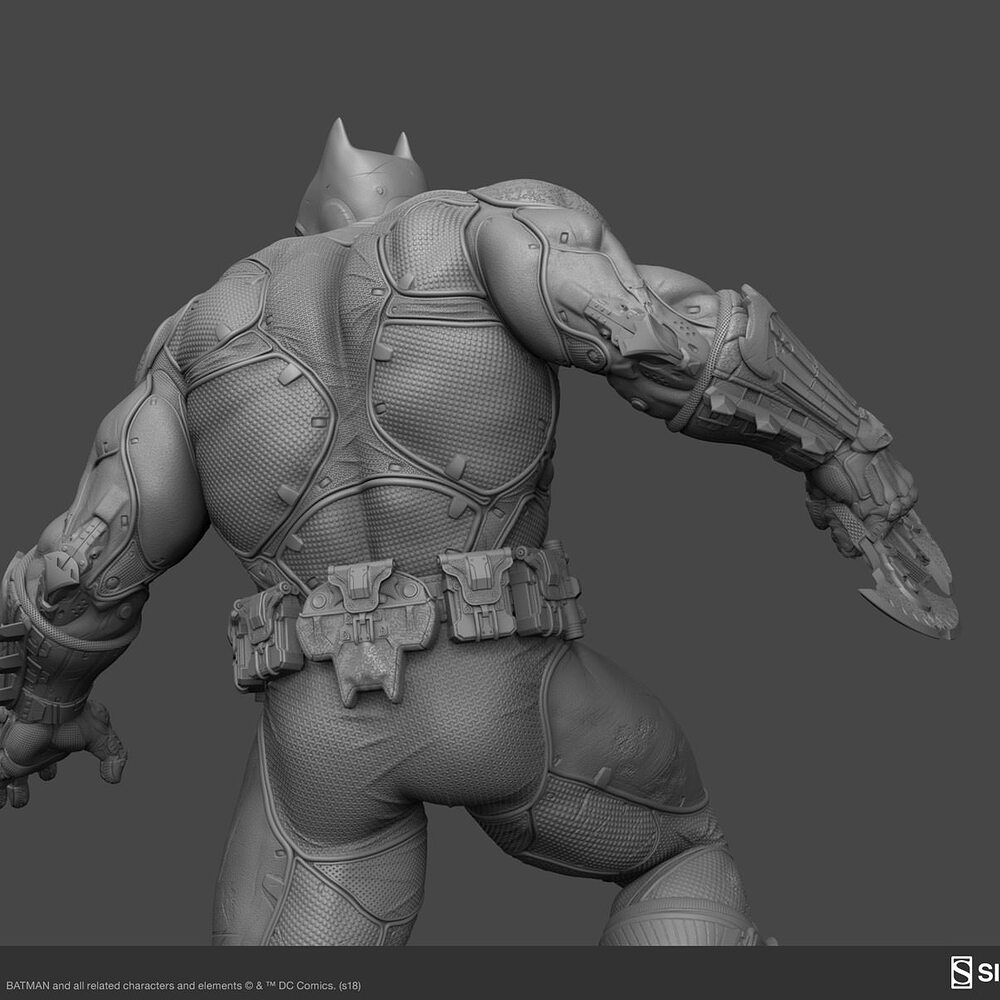1000x1000 pixels.
Task: Click the DC Comics copyright notice text
Action: click(183, 985)
